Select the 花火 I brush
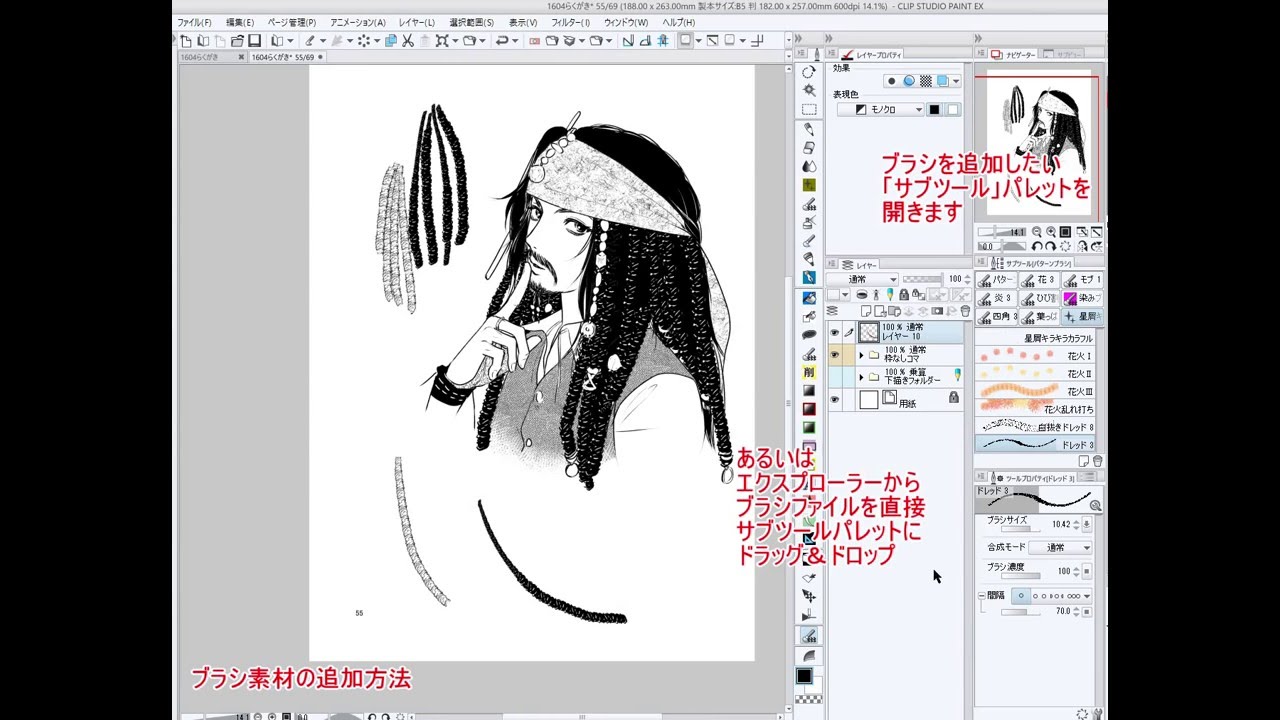Viewport: 1280px width, 720px height. [1036, 356]
